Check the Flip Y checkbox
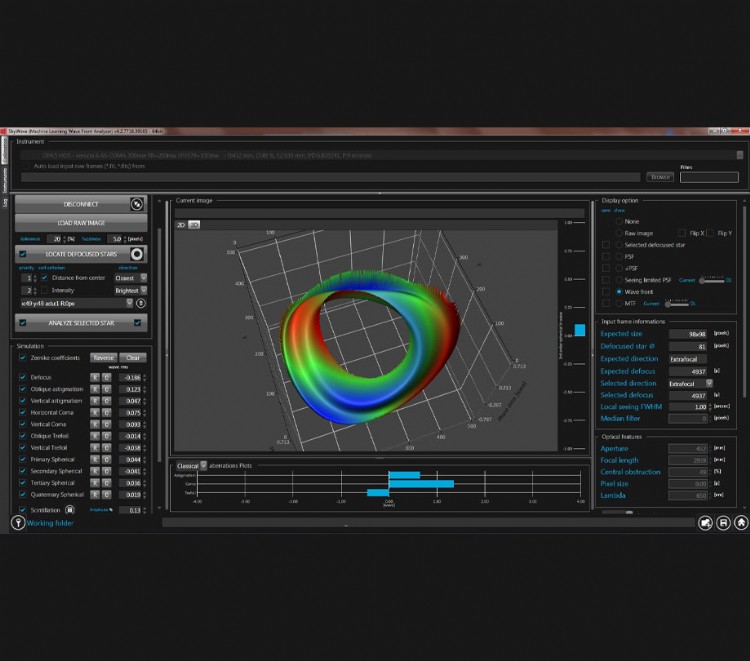Screen dimensions: 750x661 [x=710, y=233]
